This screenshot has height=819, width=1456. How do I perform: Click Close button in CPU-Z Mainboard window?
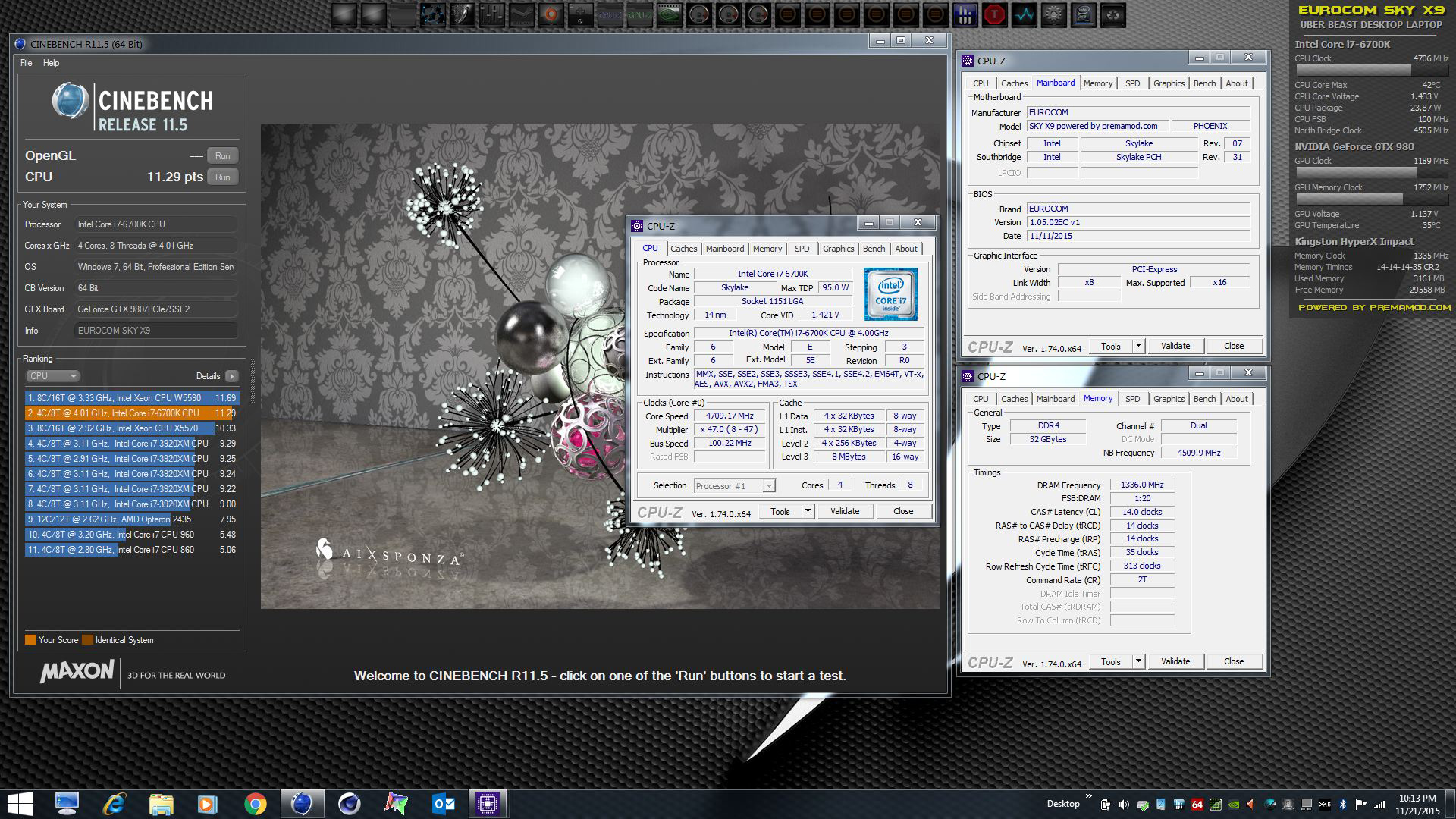[1234, 346]
